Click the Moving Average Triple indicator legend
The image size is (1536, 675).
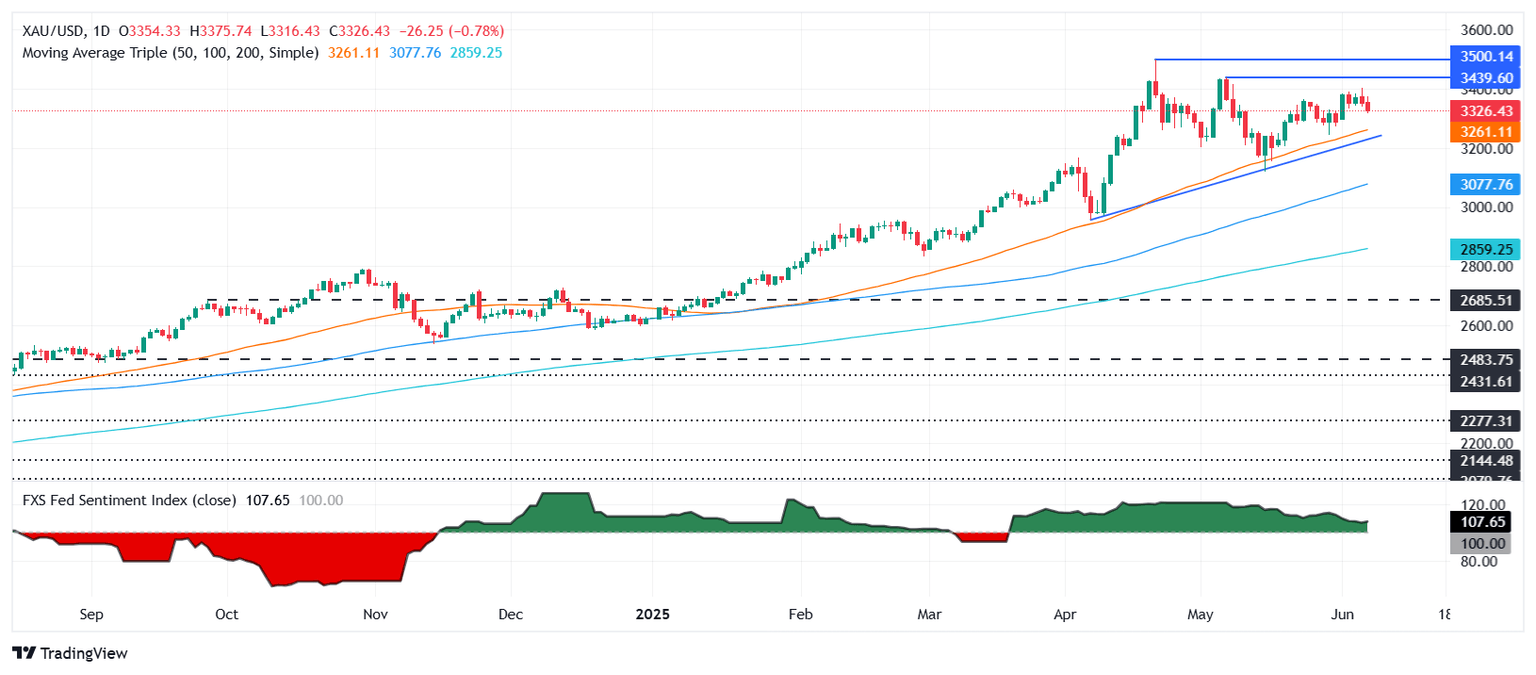170,52
